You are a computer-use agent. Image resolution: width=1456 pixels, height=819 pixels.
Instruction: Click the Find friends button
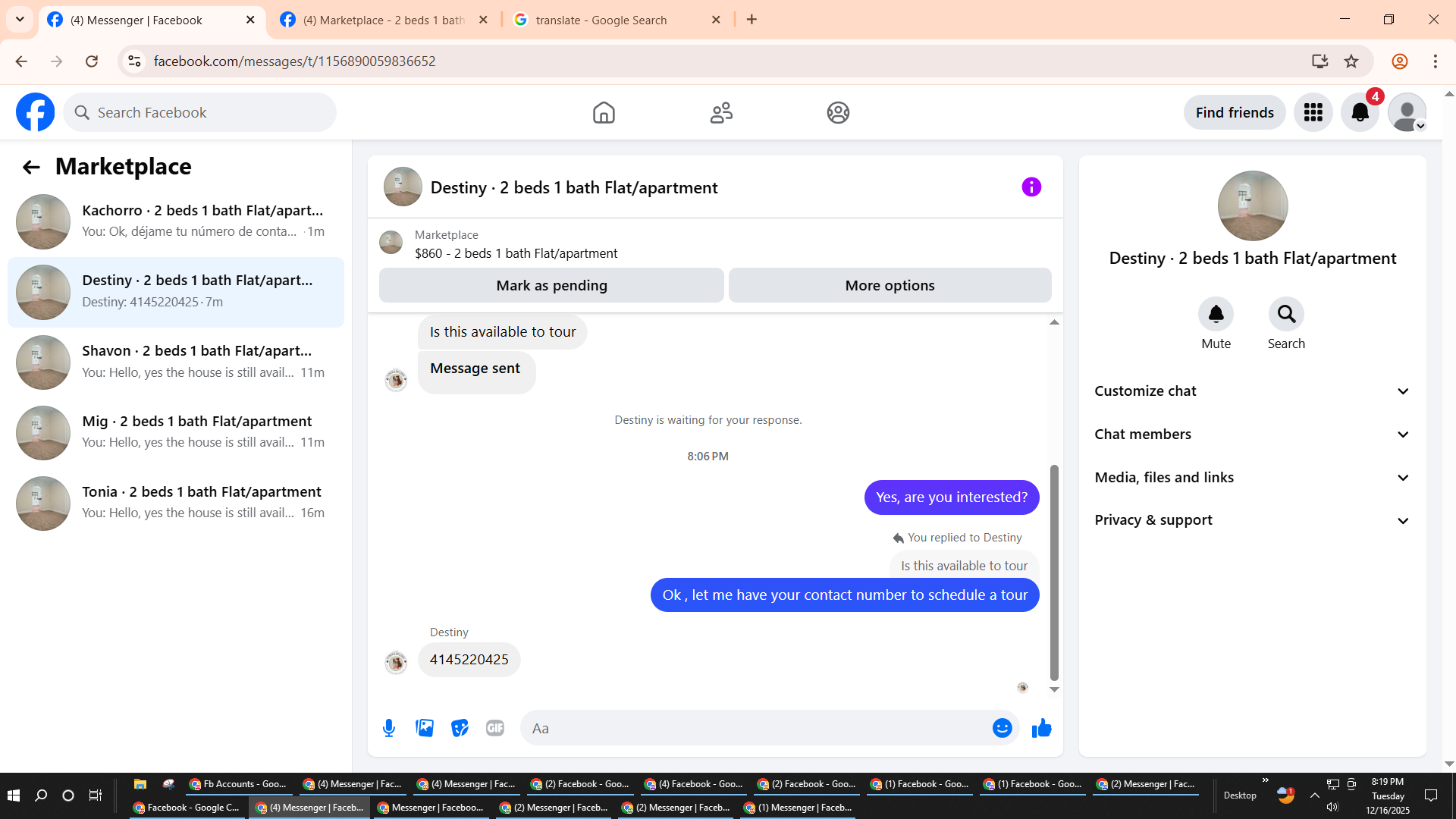pos(1235,112)
